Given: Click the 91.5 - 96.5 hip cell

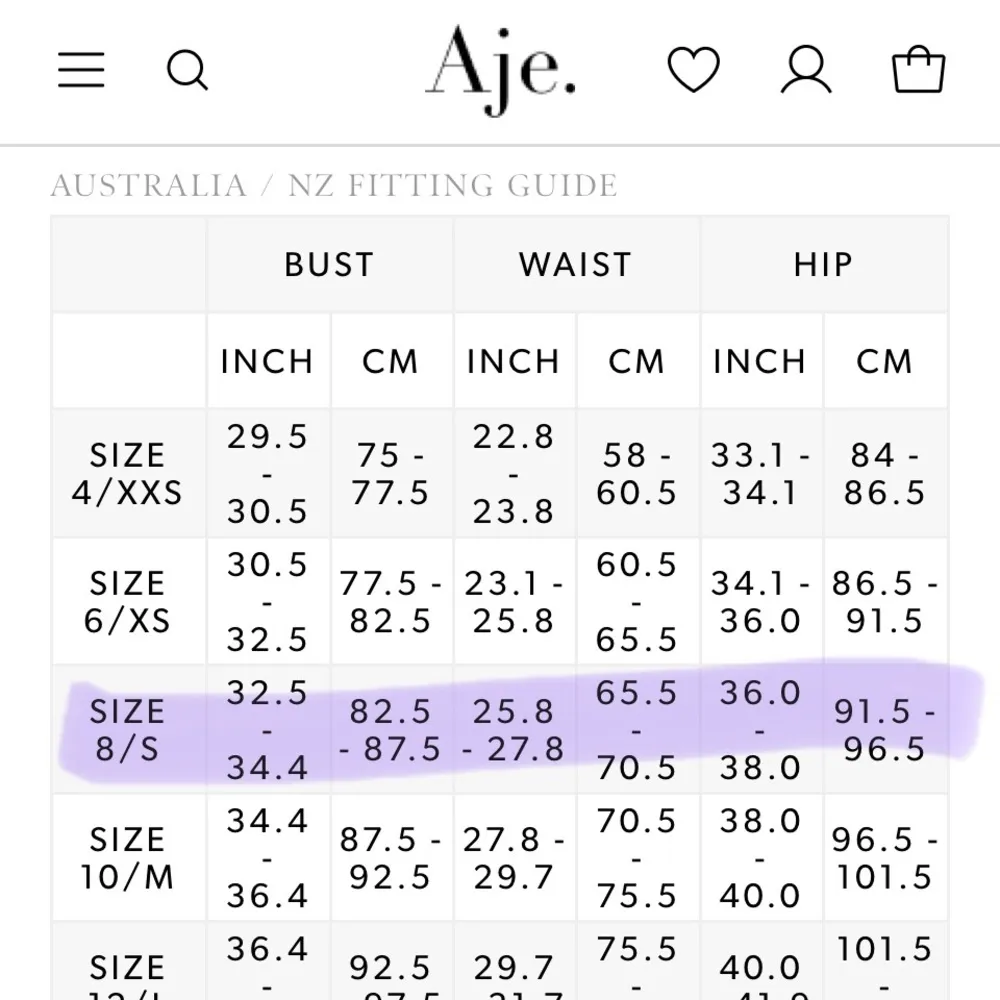Looking at the screenshot, I should click(884, 730).
